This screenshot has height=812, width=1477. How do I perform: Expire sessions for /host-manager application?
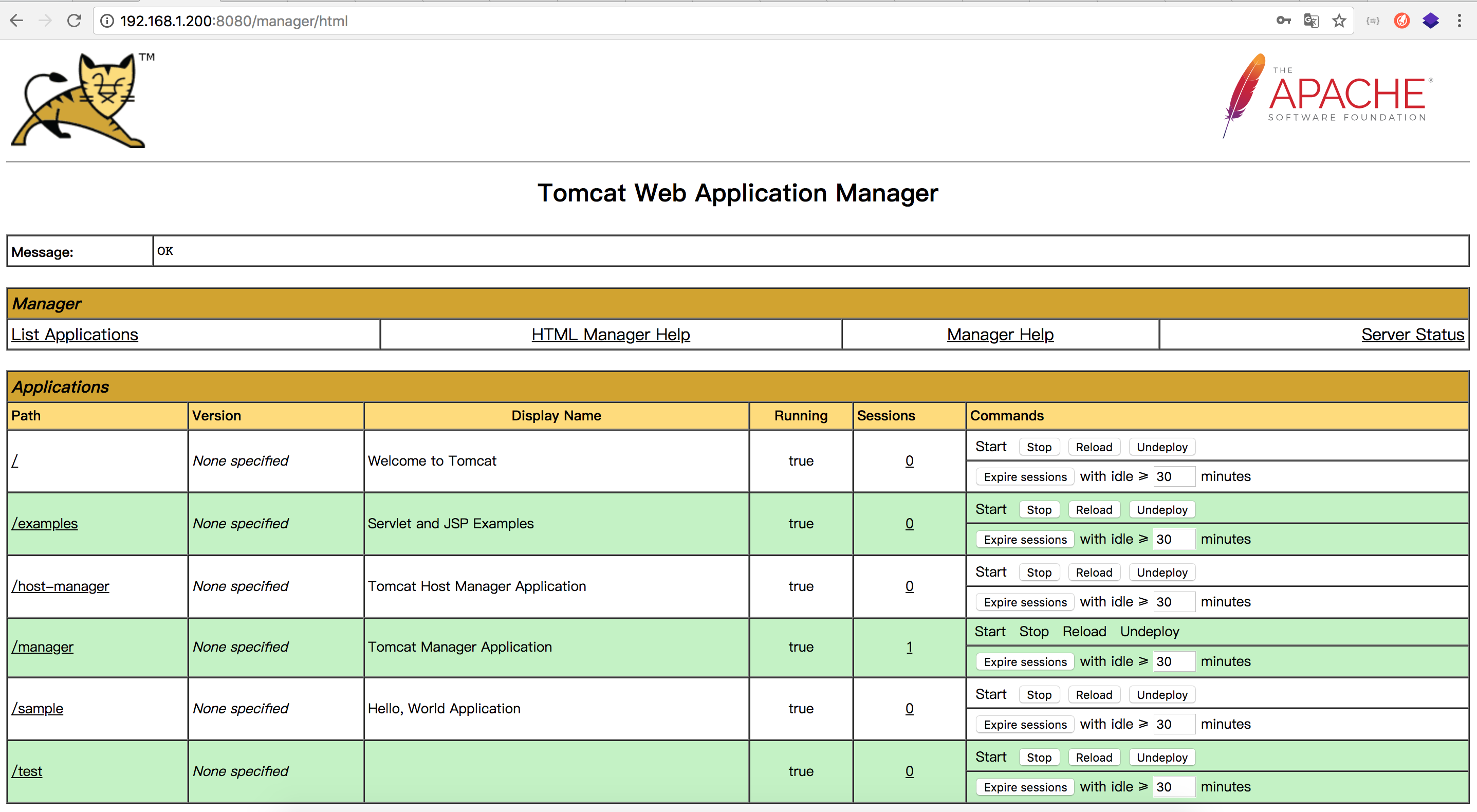(x=1025, y=602)
